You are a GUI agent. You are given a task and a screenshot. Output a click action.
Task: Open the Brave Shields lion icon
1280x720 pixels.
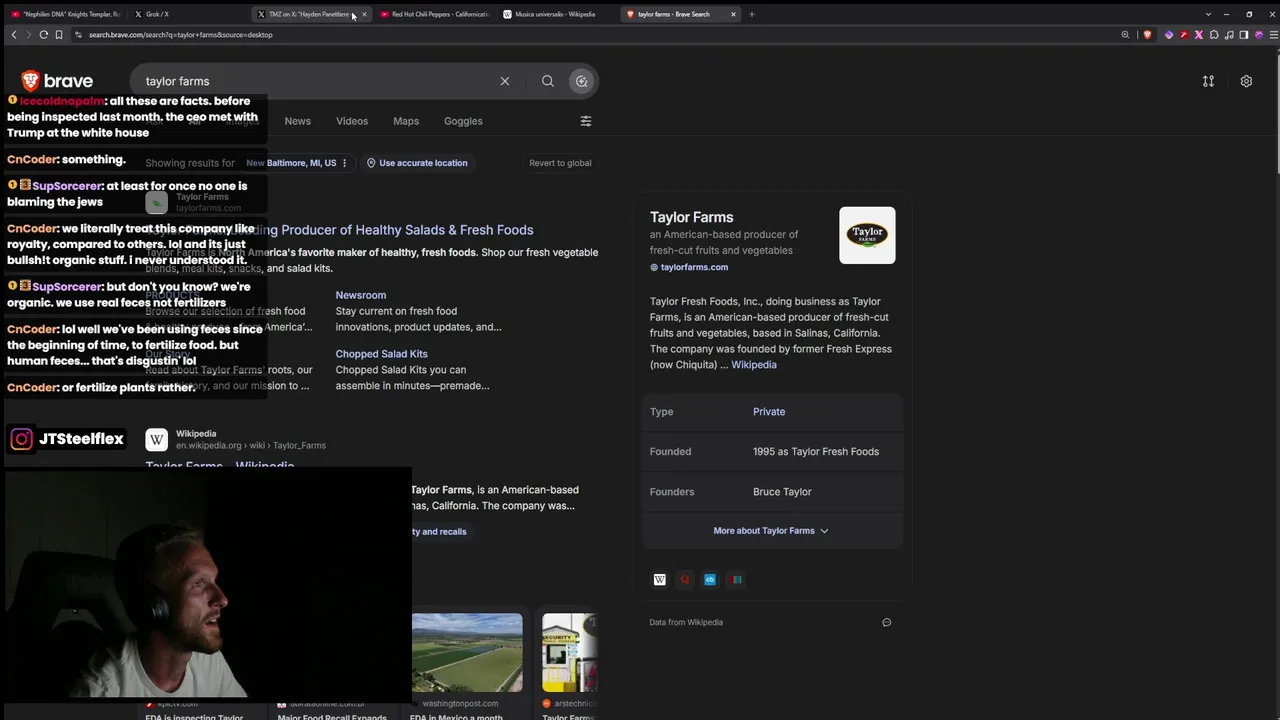[1147, 35]
